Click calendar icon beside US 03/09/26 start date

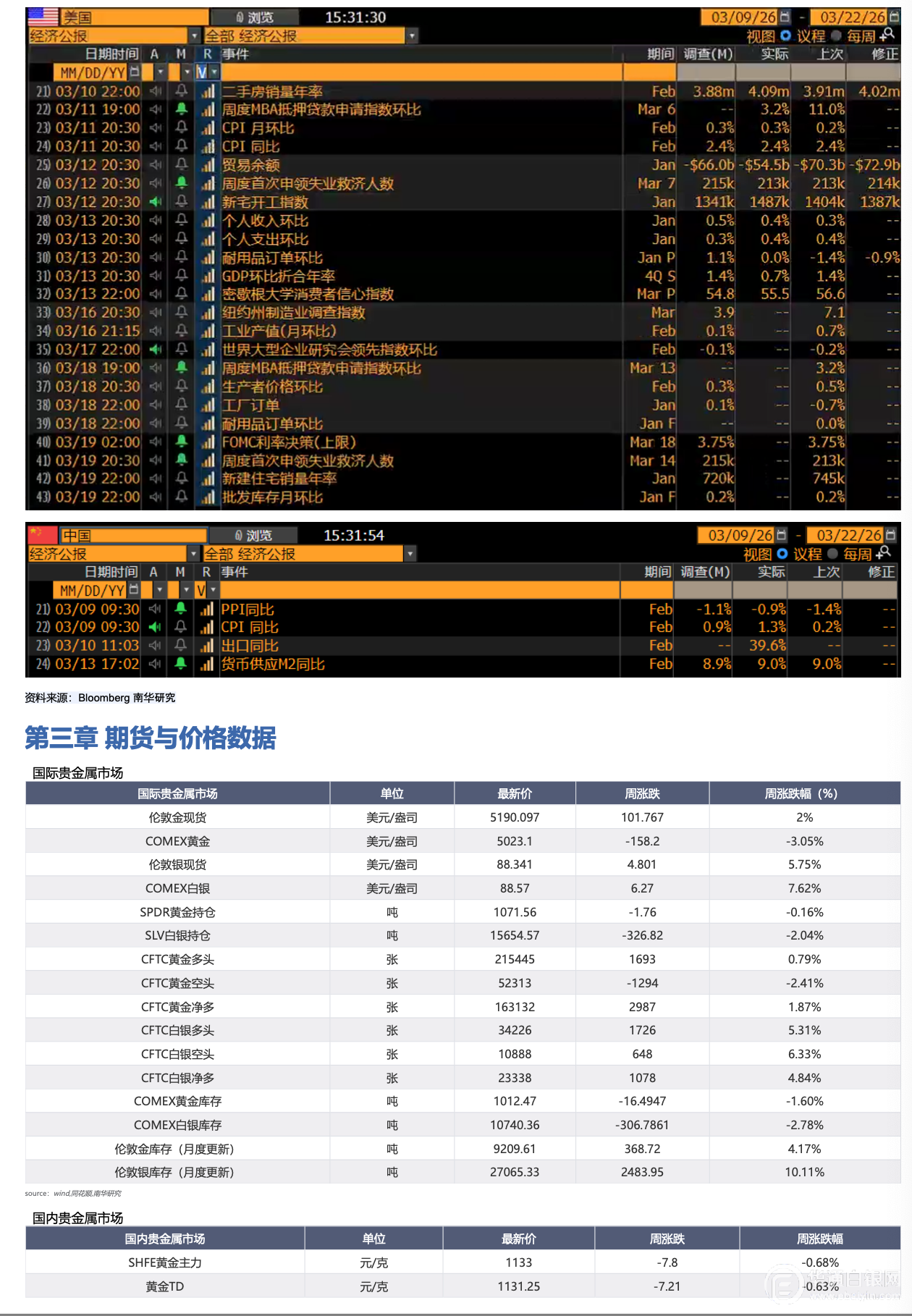(785, 17)
